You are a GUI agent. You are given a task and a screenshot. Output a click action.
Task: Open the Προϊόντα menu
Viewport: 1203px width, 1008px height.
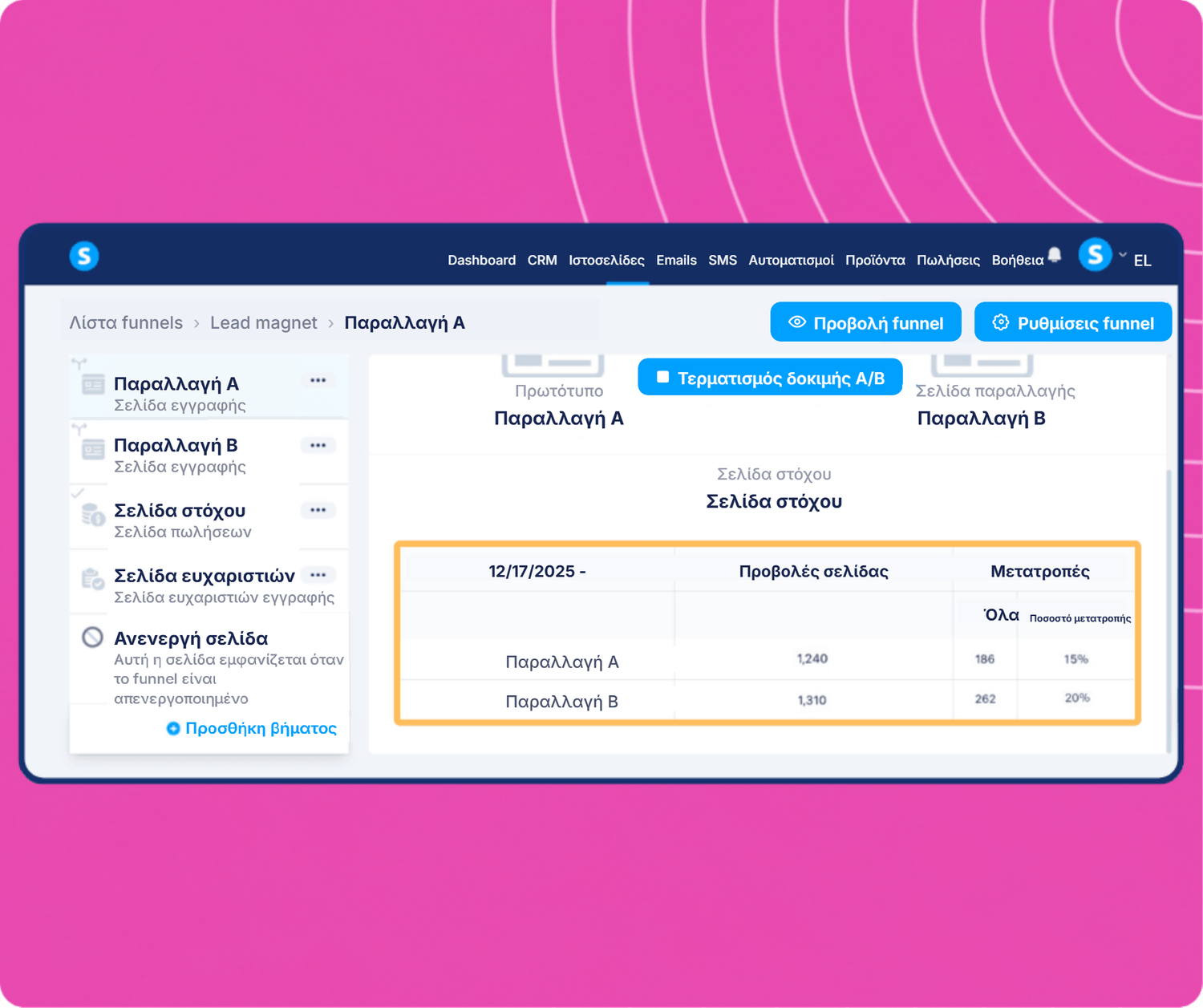coord(875,261)
